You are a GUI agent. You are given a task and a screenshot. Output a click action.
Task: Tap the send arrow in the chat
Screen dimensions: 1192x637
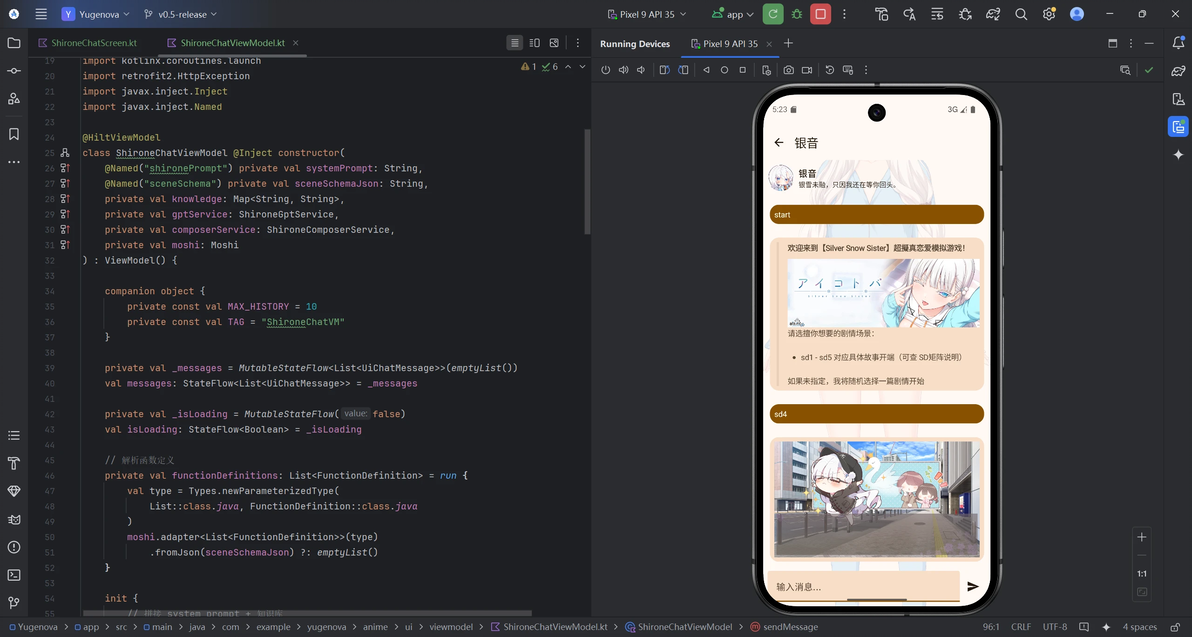(x=972, y=586)
